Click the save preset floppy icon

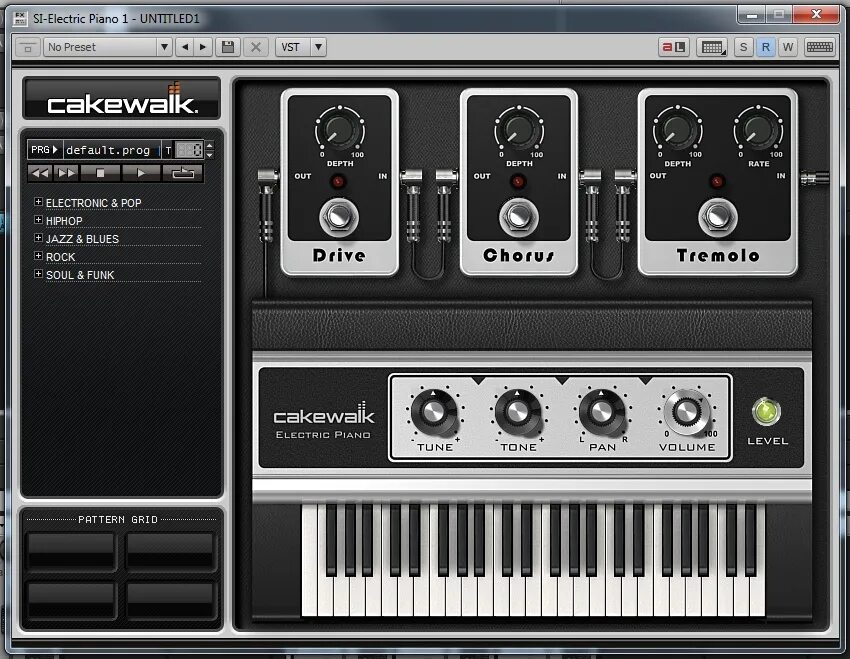click(x=228, y=47)
